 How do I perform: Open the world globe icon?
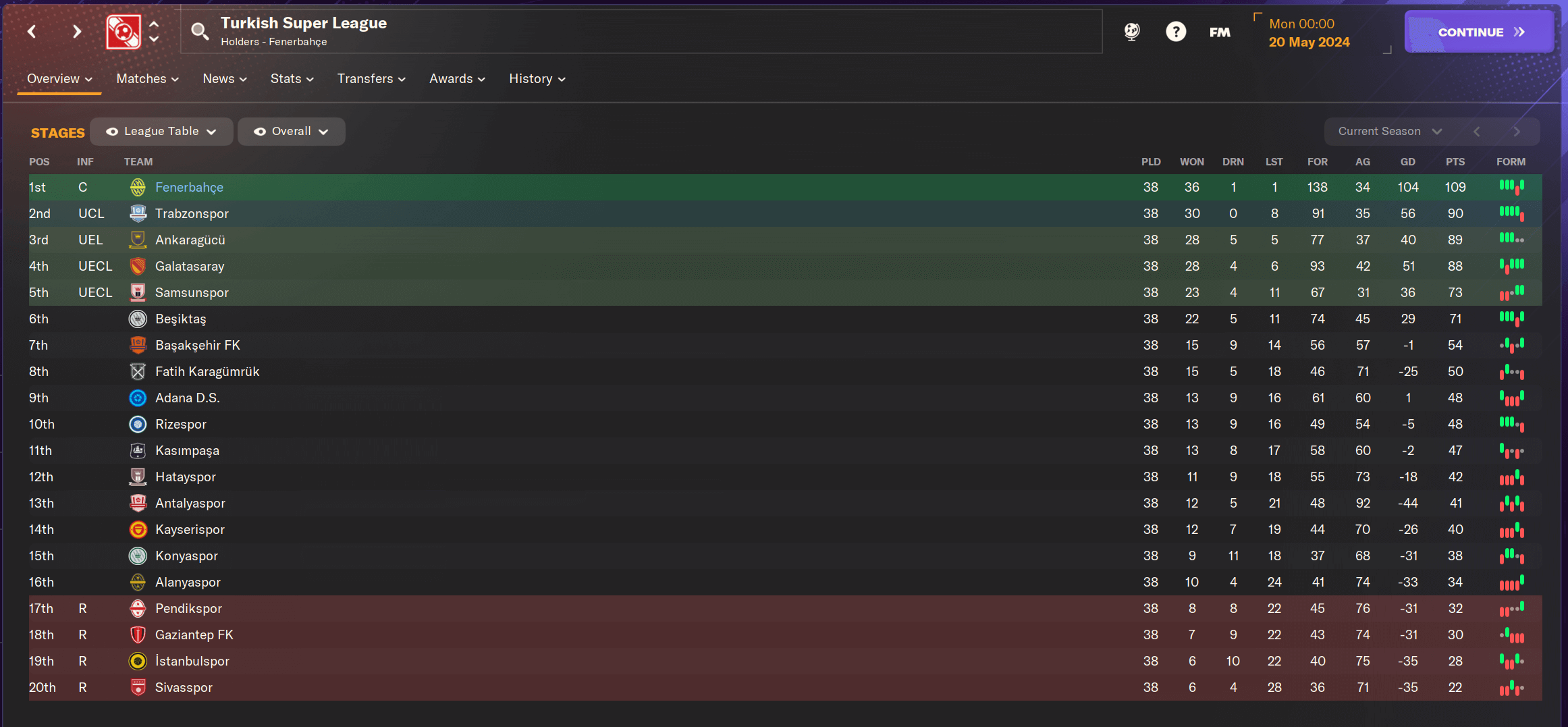pyautogui.click(x=1132, y=32)
